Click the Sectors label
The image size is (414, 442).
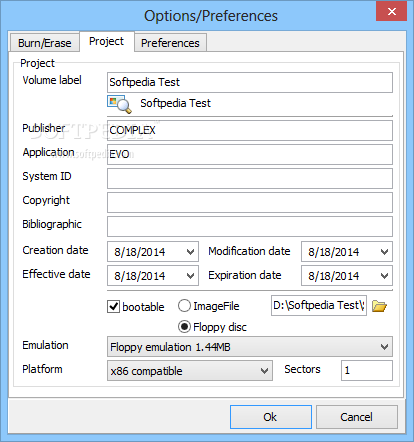302,369
